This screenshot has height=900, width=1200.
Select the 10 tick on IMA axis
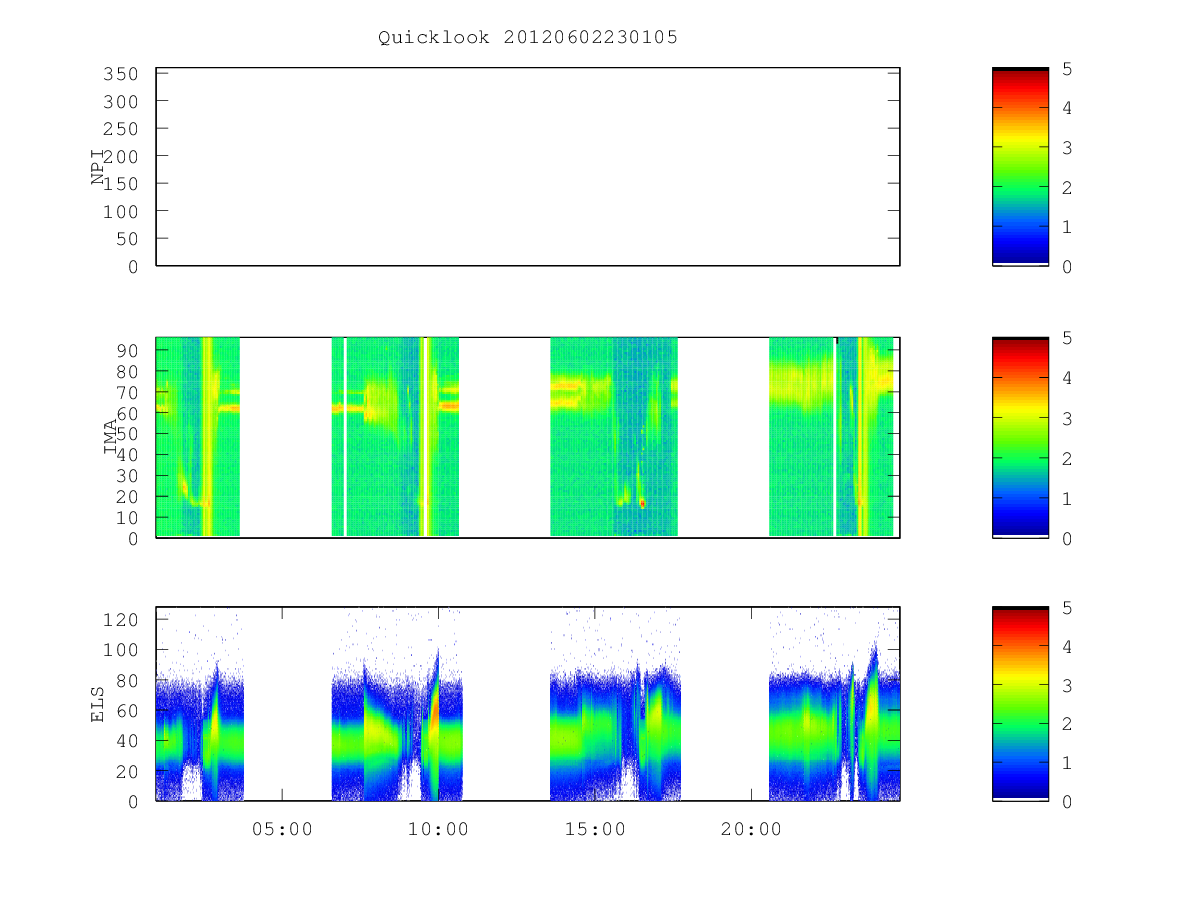click(126, 518)
